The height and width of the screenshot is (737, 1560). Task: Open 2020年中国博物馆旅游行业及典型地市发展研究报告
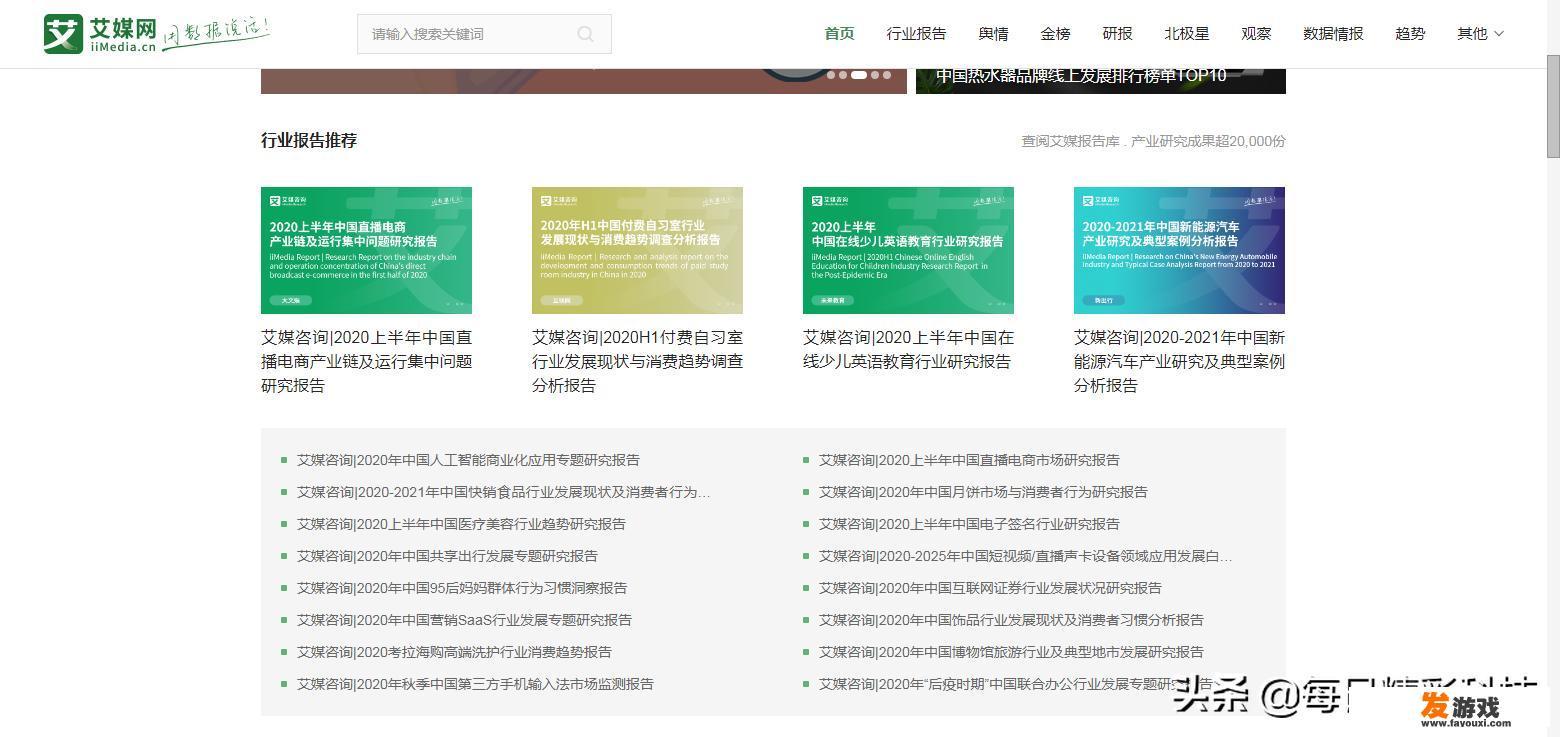(1011, 652)
